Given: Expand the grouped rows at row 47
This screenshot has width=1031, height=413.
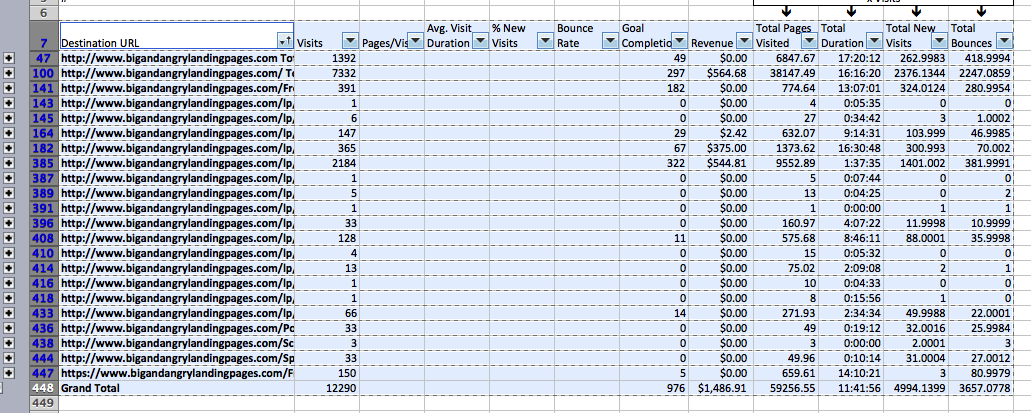Looking at the screenshot, I should click(x=9, y=58).
